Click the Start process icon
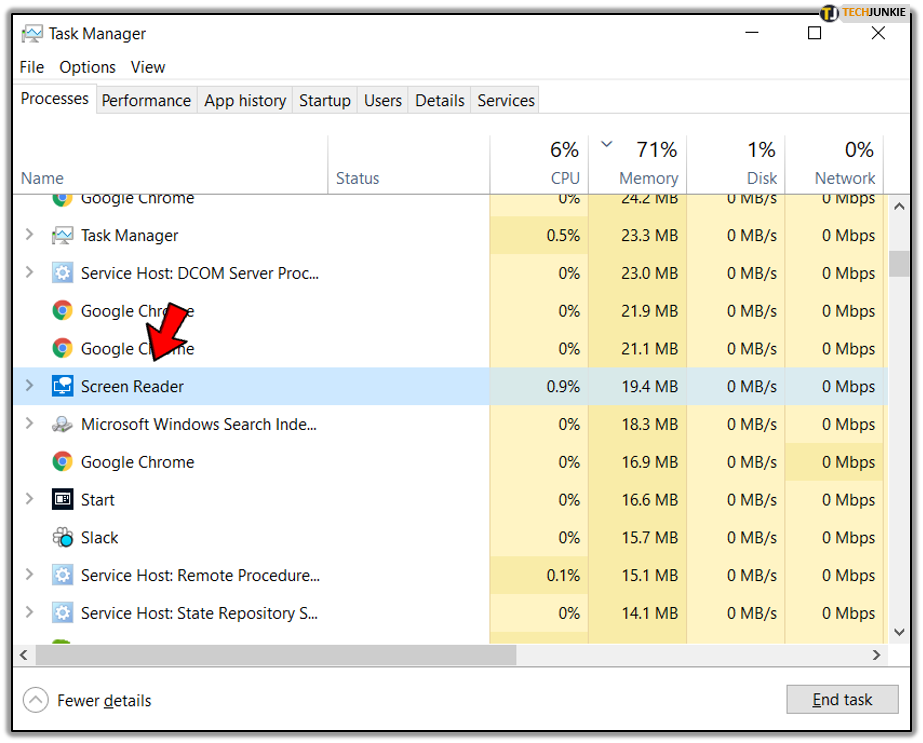This screenshot has width=923, height=743. [62, 499]
